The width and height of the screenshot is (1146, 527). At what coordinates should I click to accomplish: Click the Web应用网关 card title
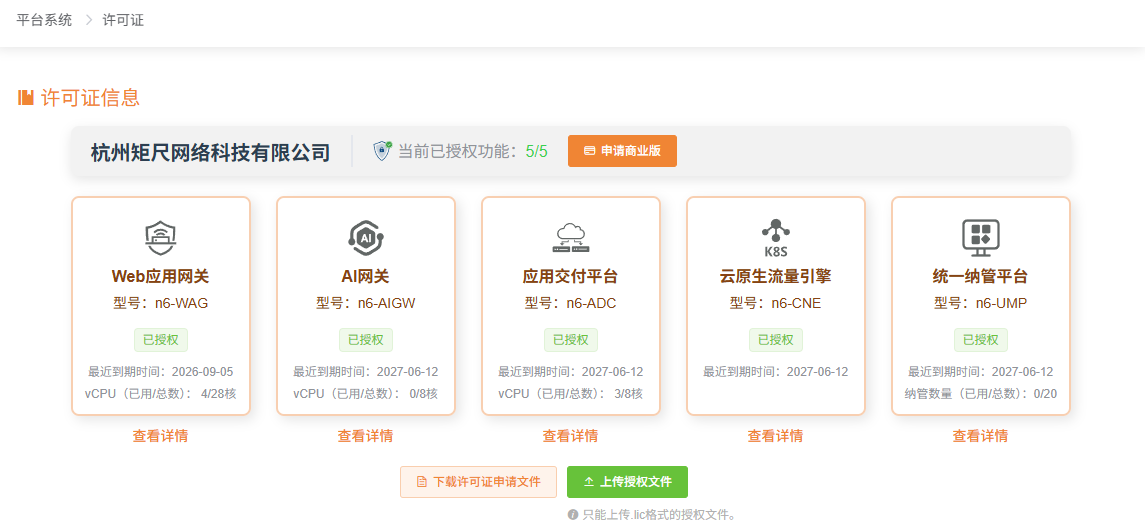click(x=161, y=276)
